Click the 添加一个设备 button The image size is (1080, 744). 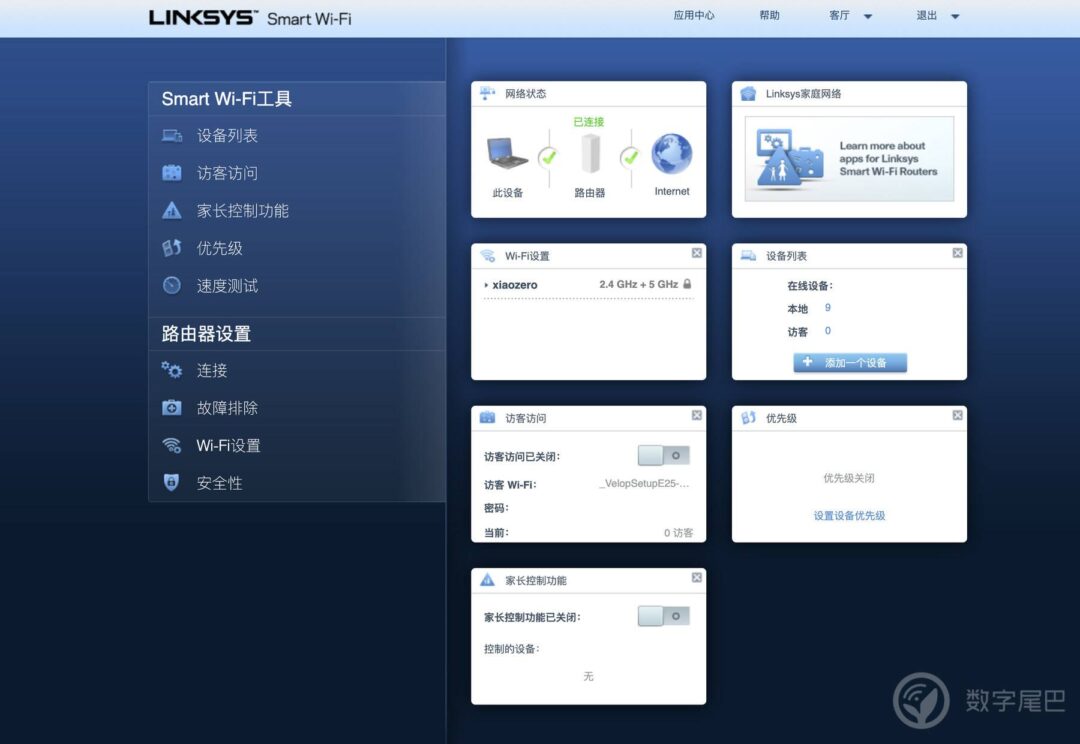[x=850, y=362]
